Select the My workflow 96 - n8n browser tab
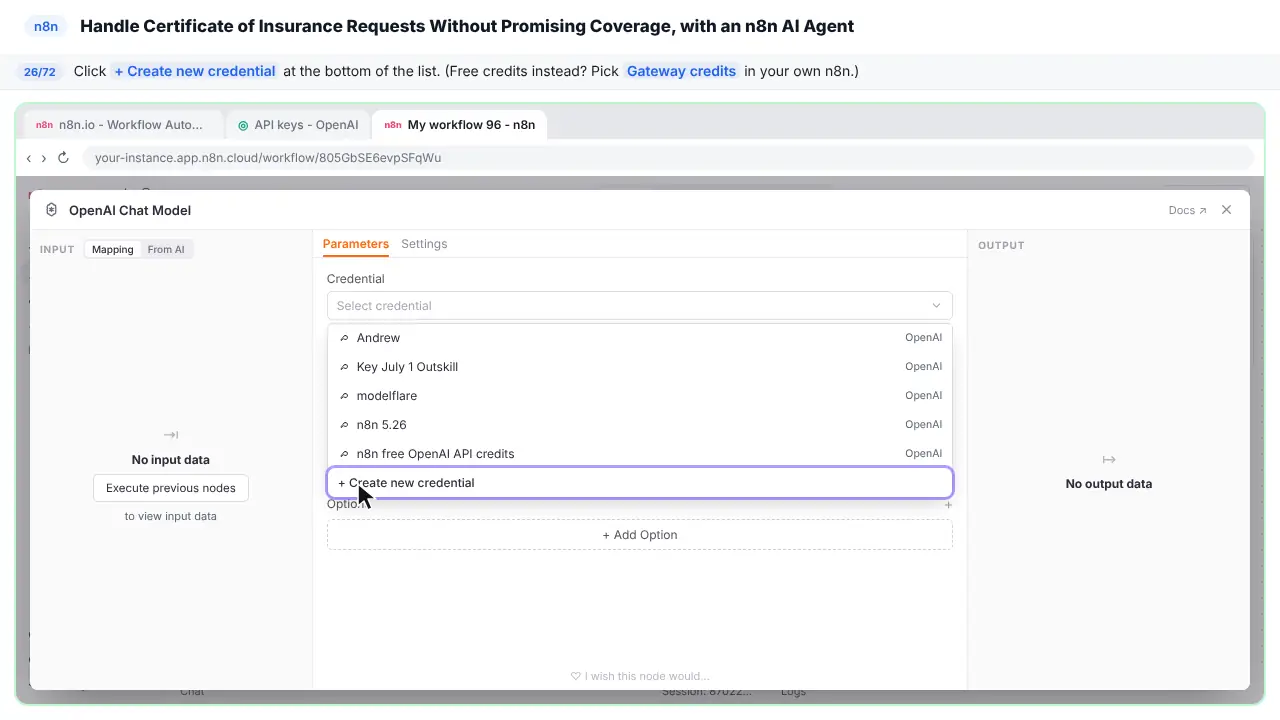Viewport: 1280px width, 720px height. (x=459, y=125)
